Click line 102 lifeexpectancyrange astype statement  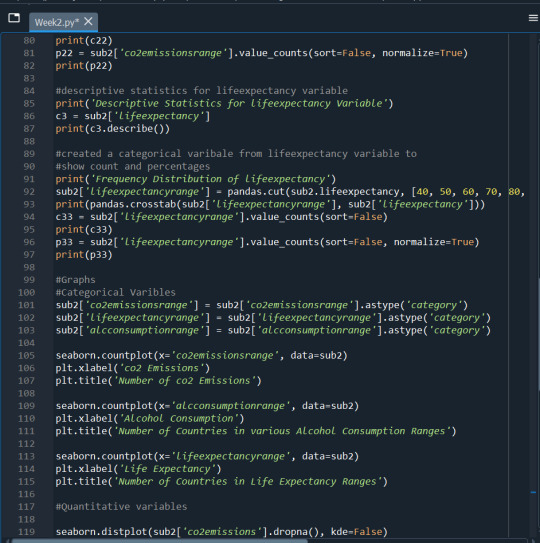coord(273,318)
